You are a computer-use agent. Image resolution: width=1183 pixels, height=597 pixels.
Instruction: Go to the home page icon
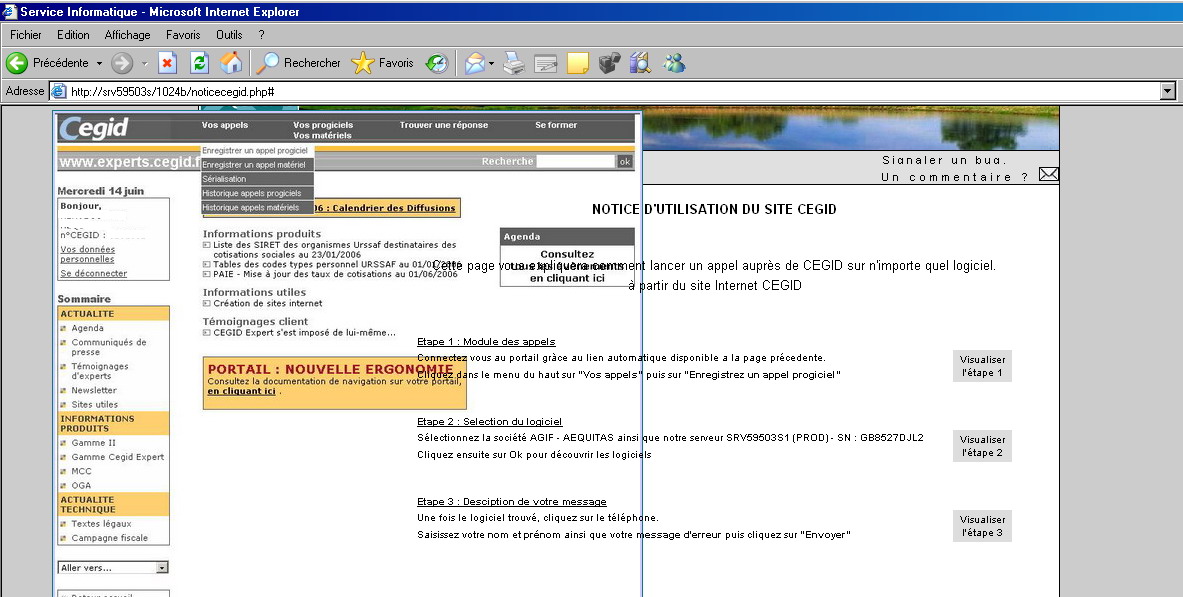tap(231, 63)
